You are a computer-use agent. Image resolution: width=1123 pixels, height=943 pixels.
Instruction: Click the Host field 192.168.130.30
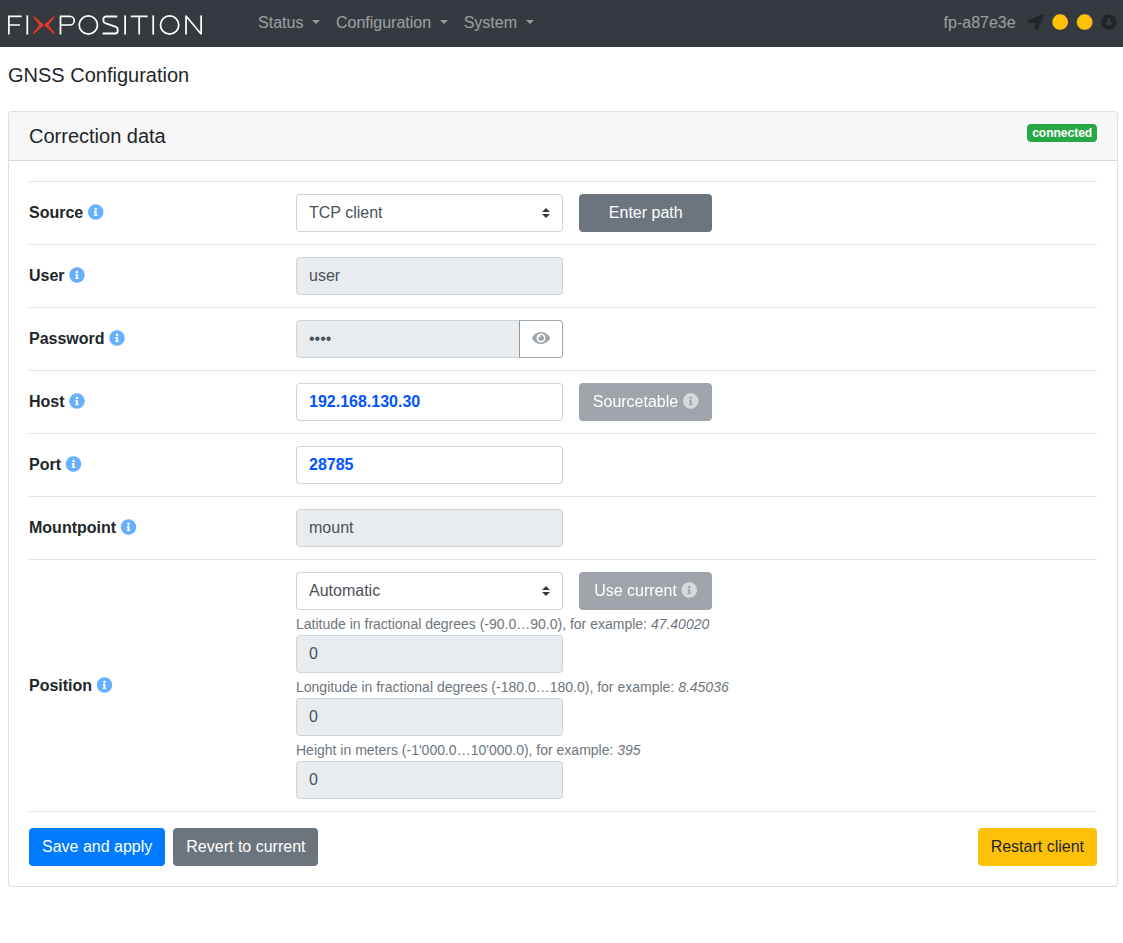pyautogui.click(x=429, y=402)
